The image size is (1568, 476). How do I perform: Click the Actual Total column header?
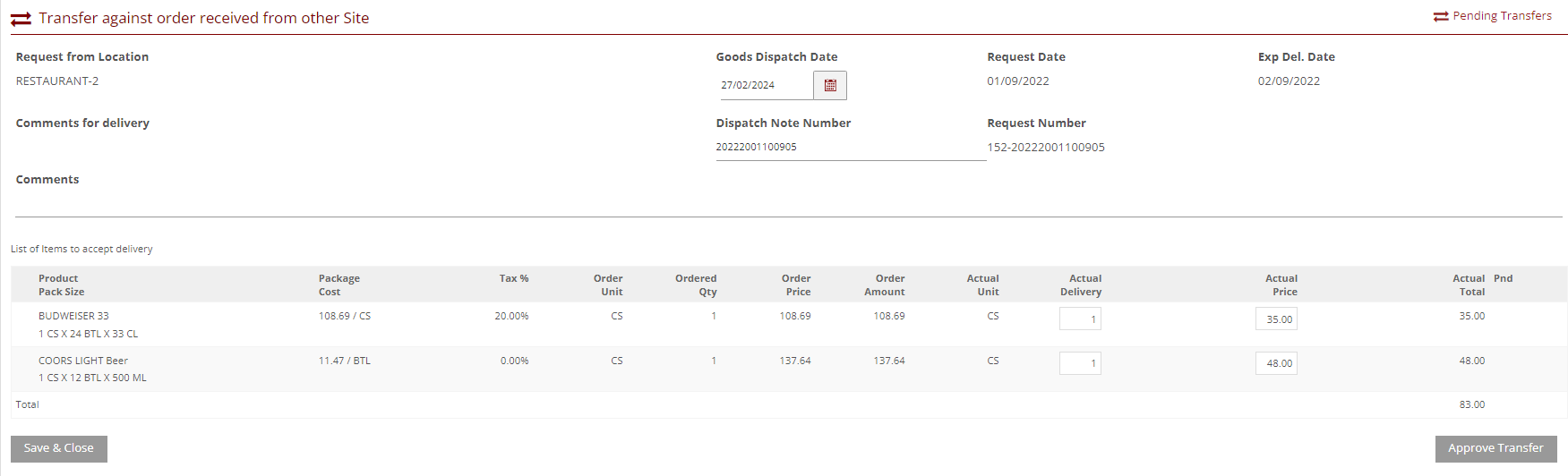coord(1469,285)
